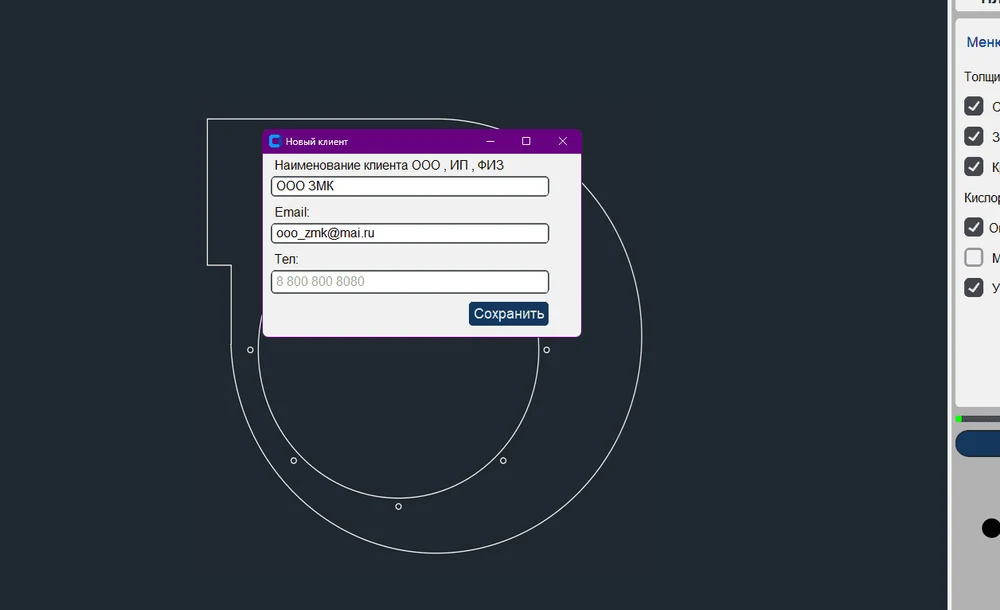The height and width of the screenshot is (610, 1000).
Task: Click the green-tipped progress bar in right panel
Action: point(978,418)
